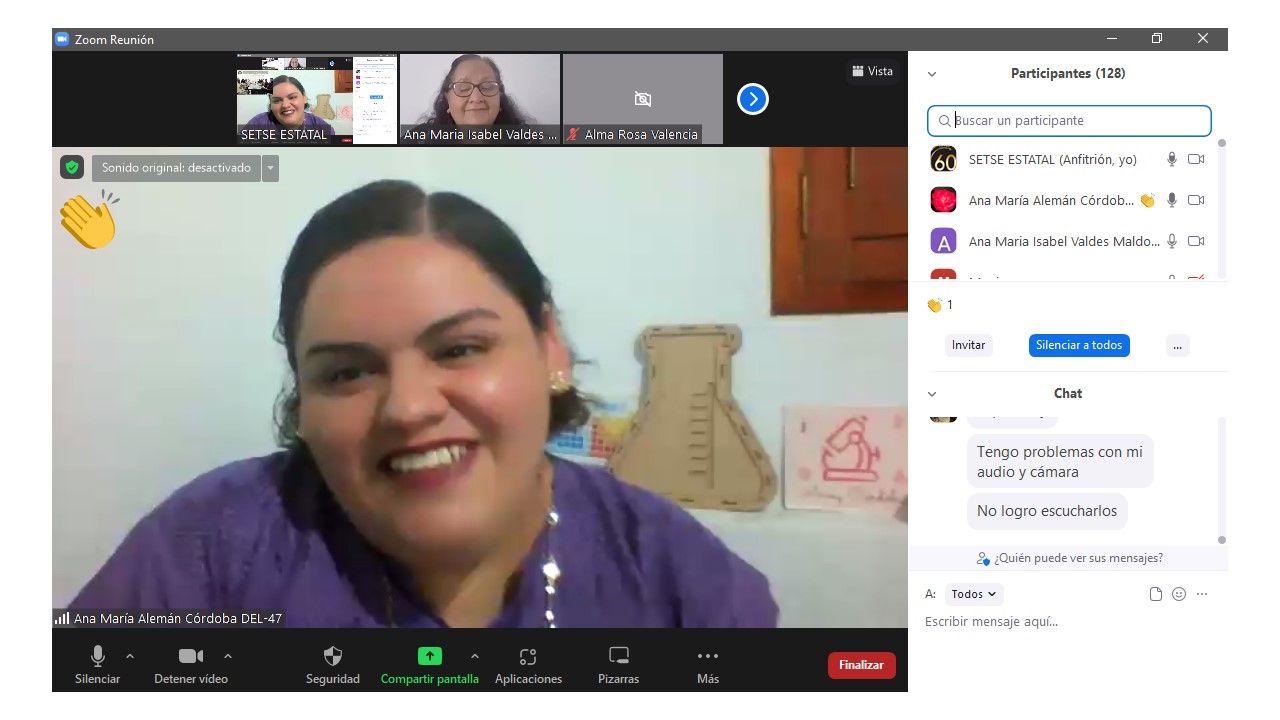Open the emoji picker in chat

(1179, 594)
